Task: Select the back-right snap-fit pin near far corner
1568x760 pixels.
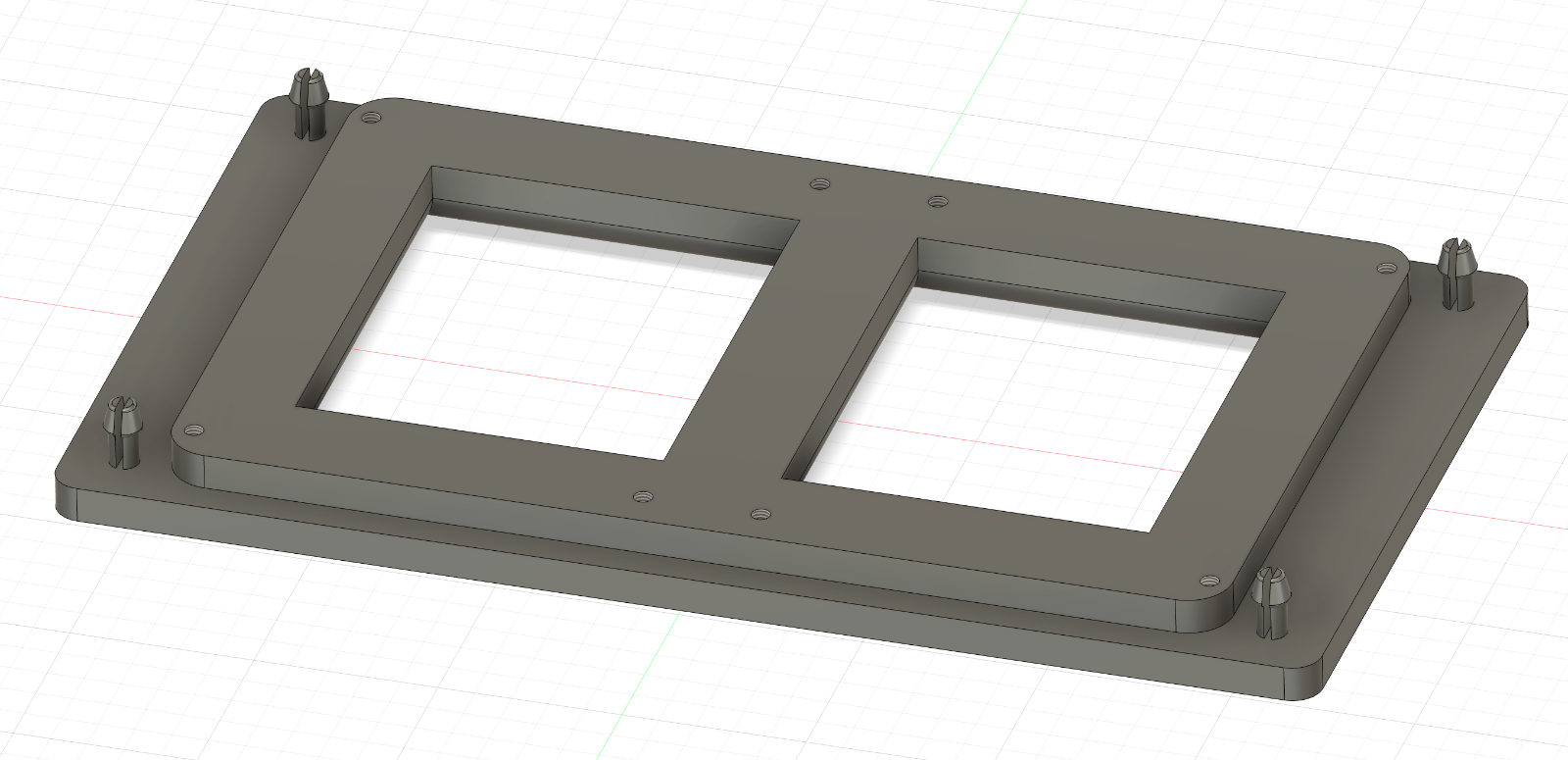Action: point(1456,274)
